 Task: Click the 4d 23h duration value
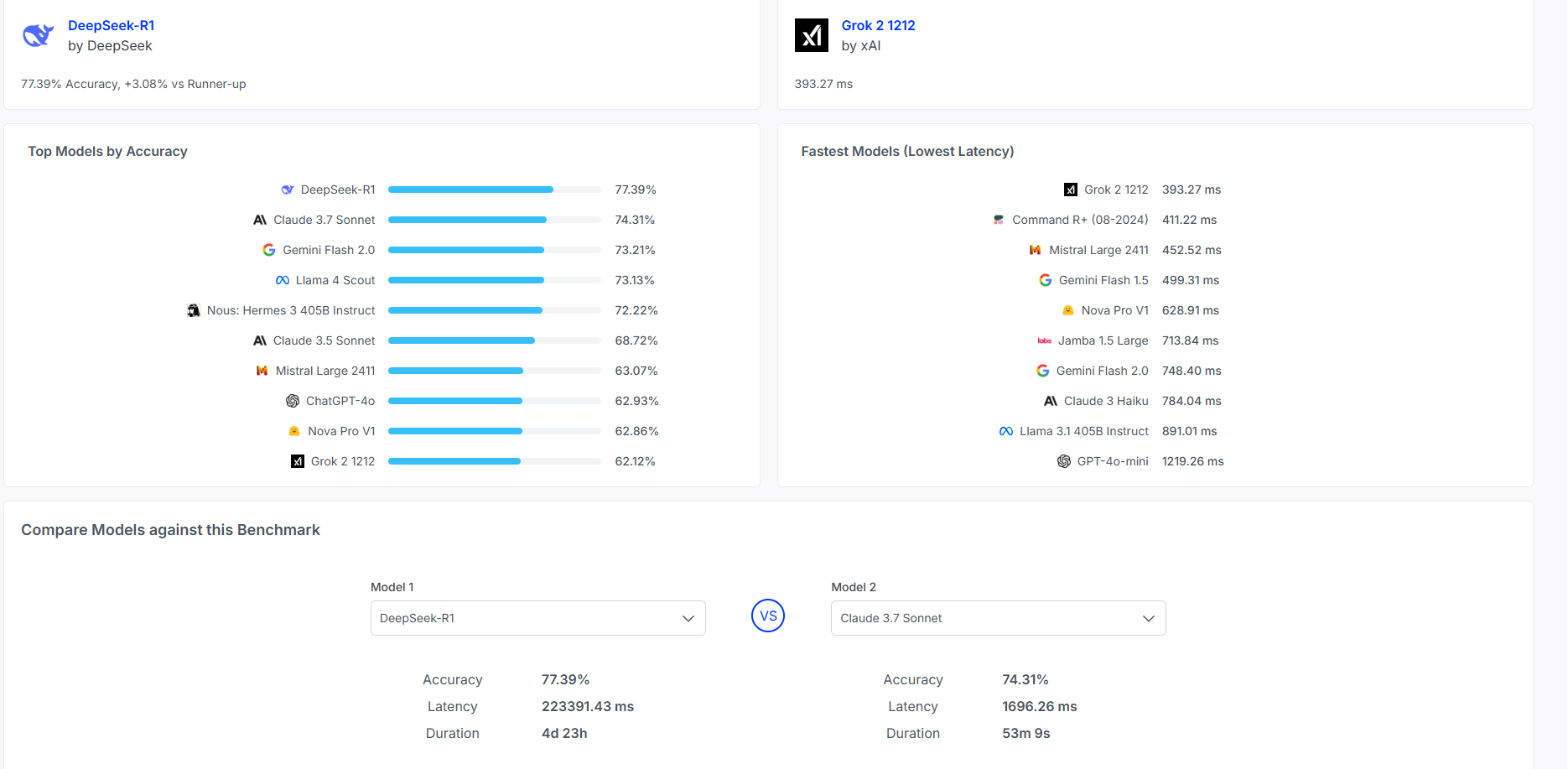tap(564, 733)
